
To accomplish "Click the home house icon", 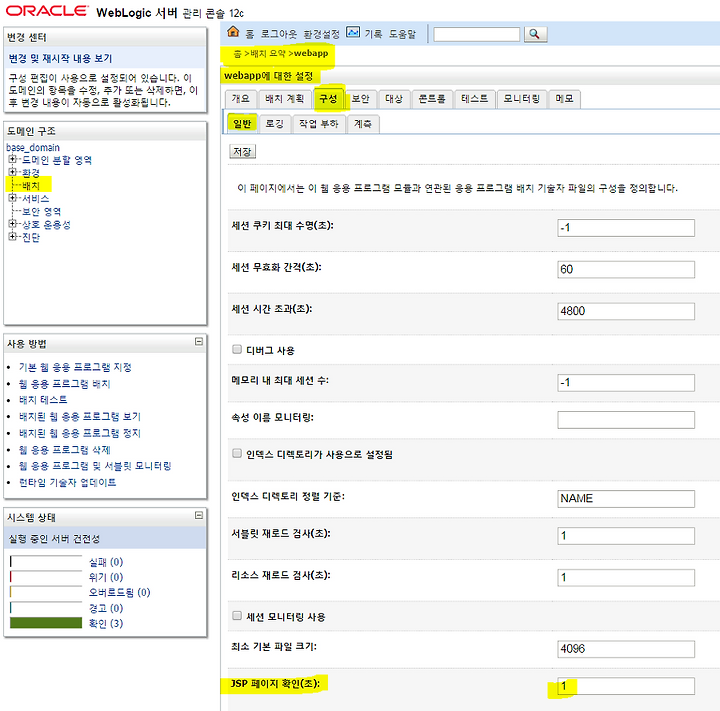I will point(233,32).
